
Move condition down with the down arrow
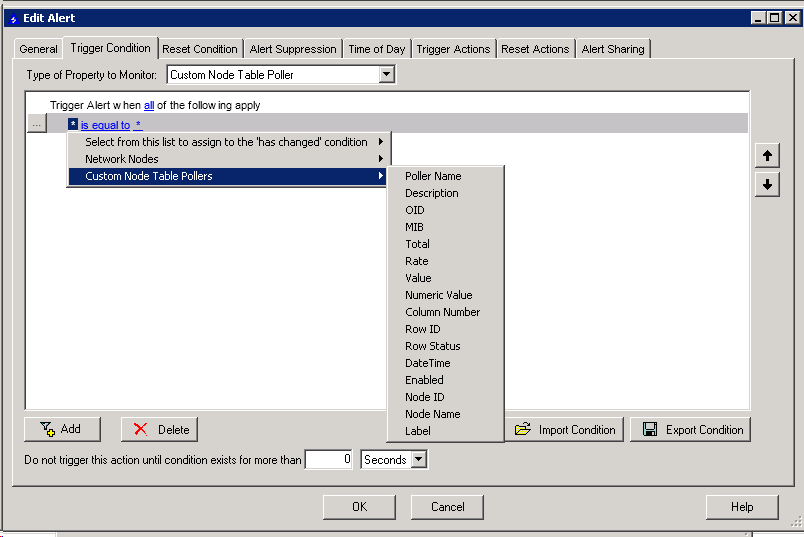click(767, 185)
